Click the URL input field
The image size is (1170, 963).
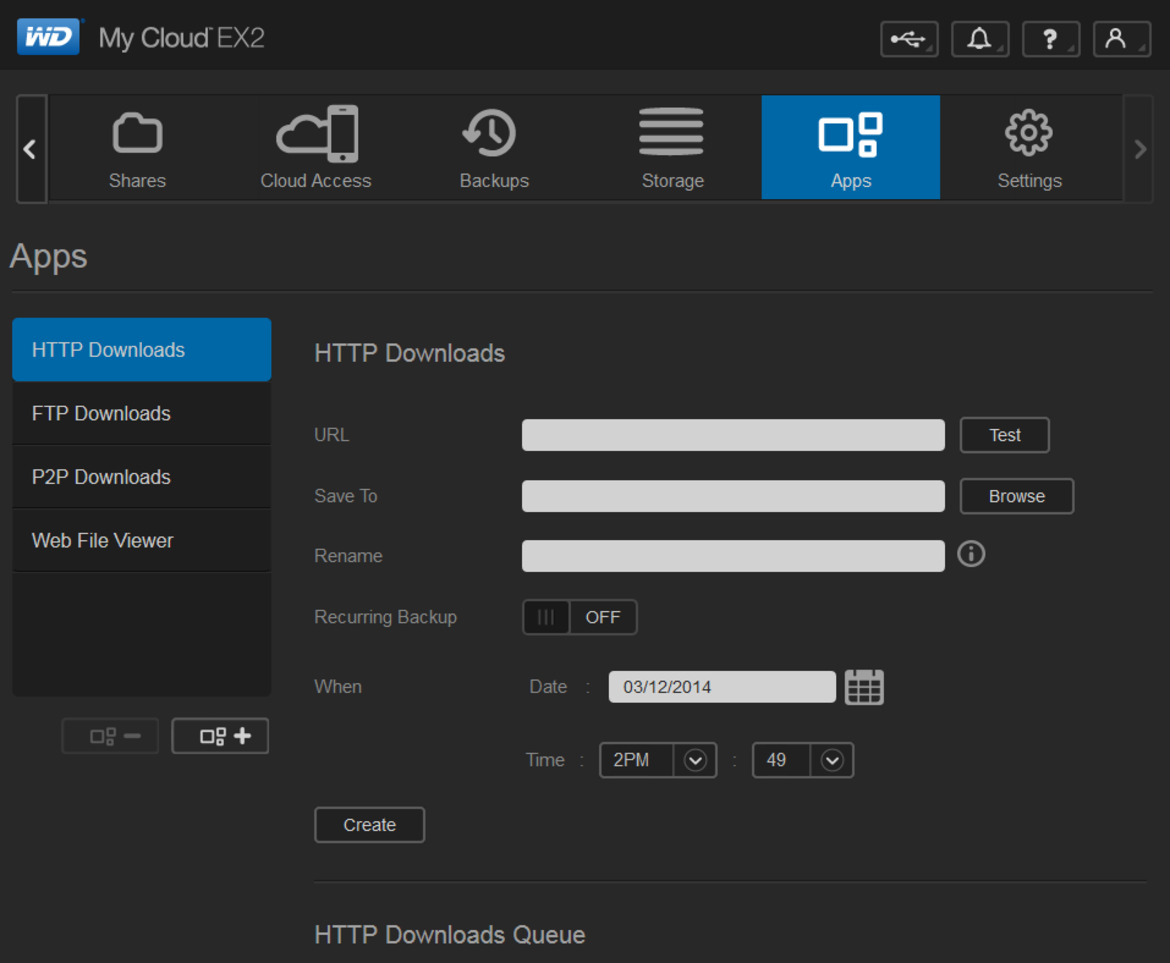733,435
